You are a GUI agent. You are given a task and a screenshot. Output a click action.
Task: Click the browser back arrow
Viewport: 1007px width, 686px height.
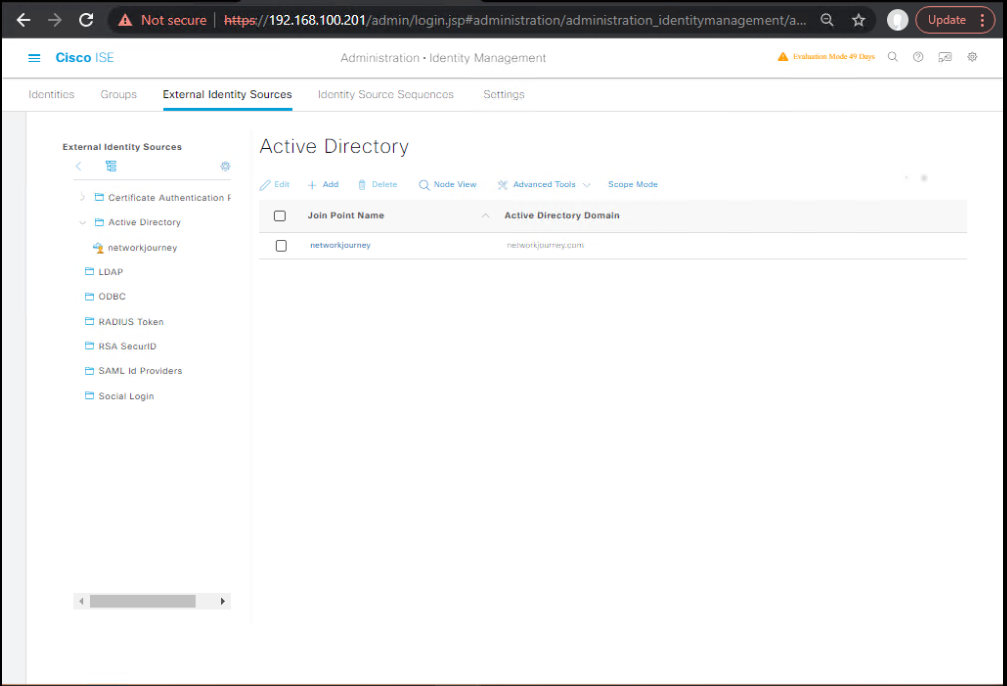pyautogui.click(x=23, y=20)
